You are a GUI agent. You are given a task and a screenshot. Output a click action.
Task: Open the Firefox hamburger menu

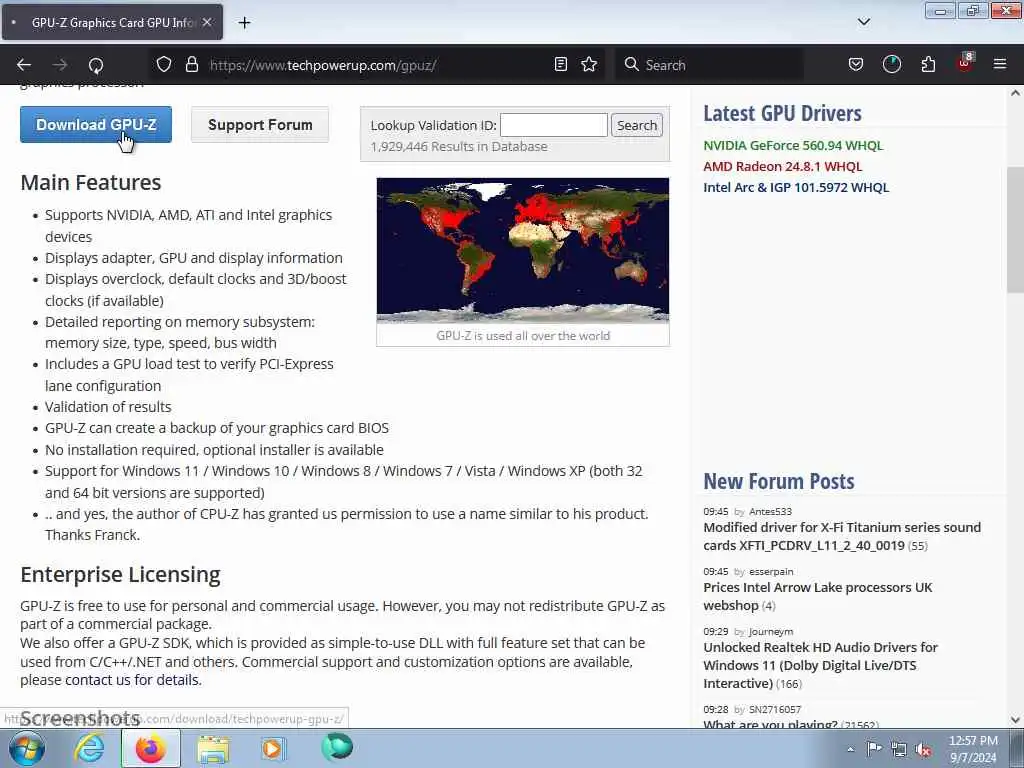coord(1000,64)
